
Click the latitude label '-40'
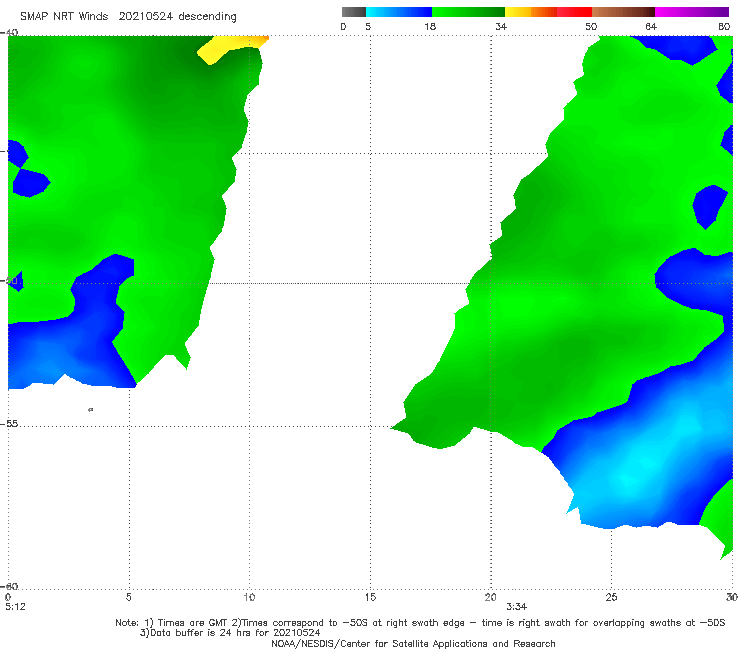pyautogui.click(x=9, y=33)
